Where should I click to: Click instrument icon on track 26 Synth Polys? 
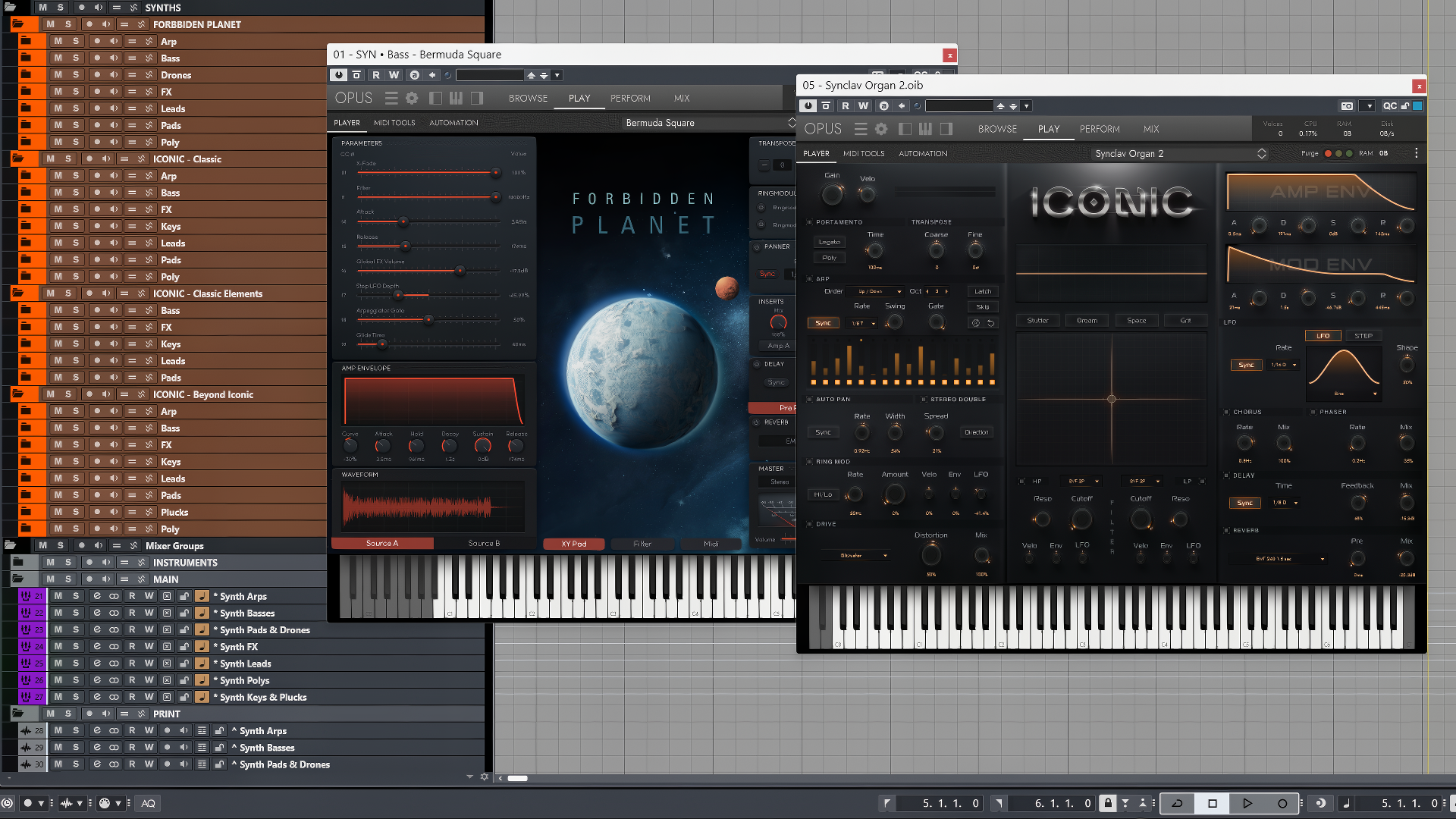coord(26,680)
